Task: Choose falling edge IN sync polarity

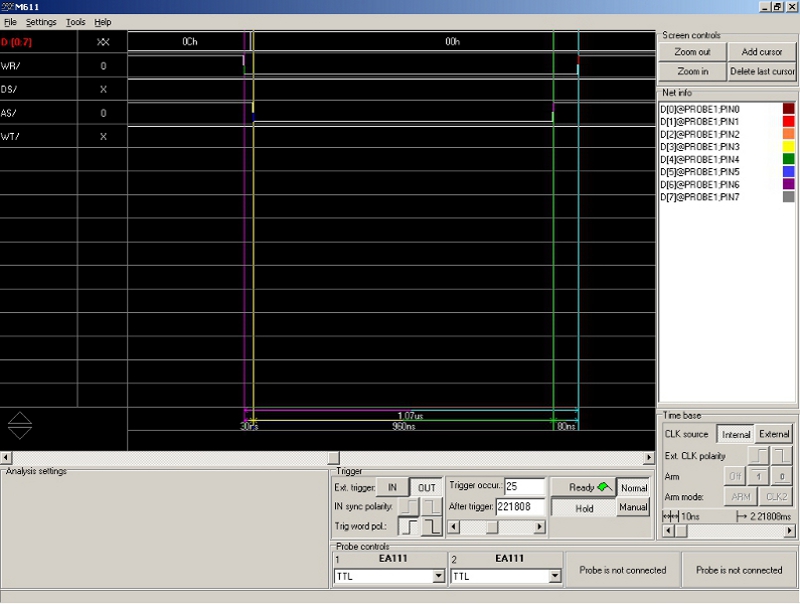Action: click(432, 507)
